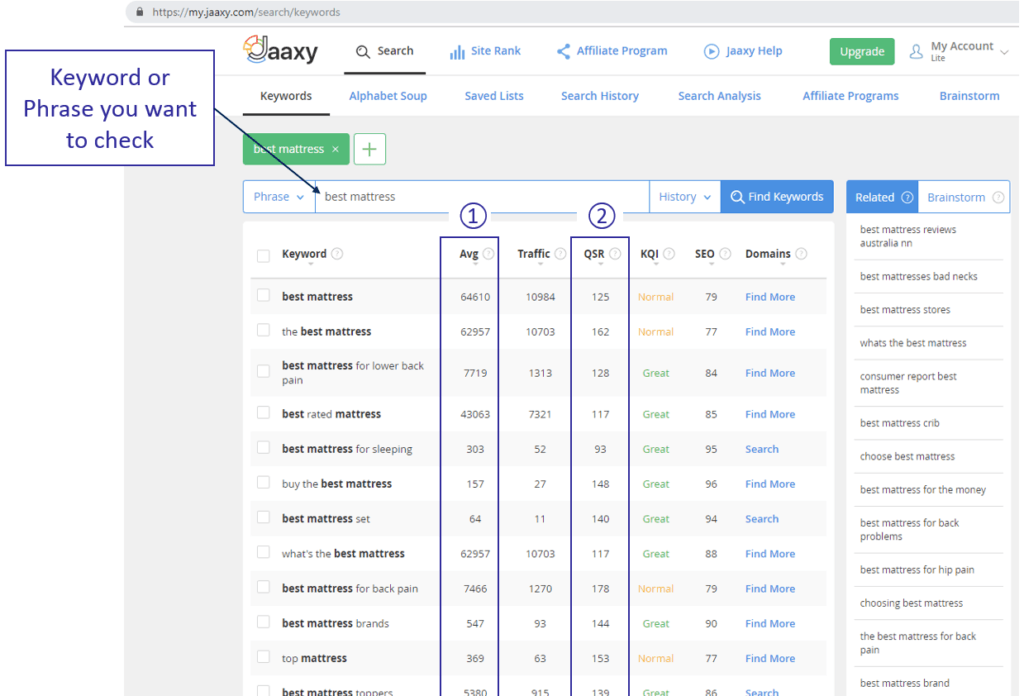Screen dimensions: 1024x696
Task: Check the box for 'best mattress' row
Action: [263, 295]
